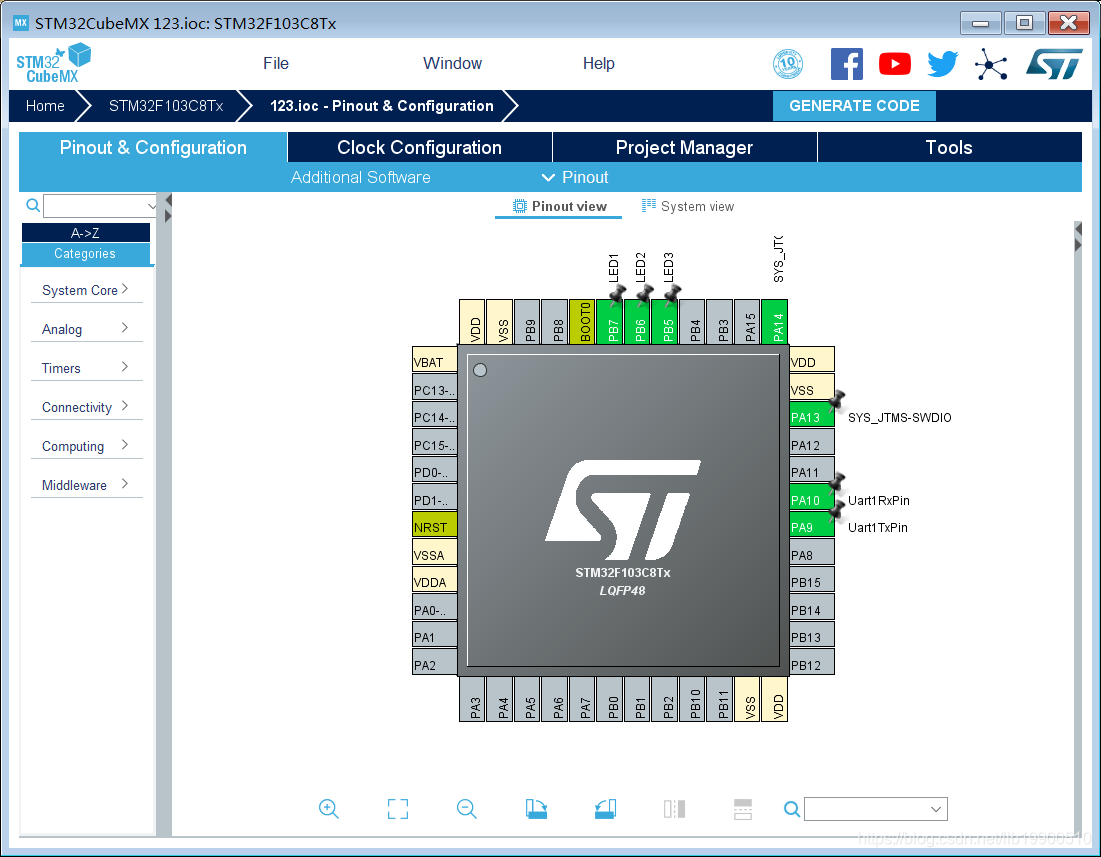
Task: Select Categories sorting button
Action: coord(86,254)
